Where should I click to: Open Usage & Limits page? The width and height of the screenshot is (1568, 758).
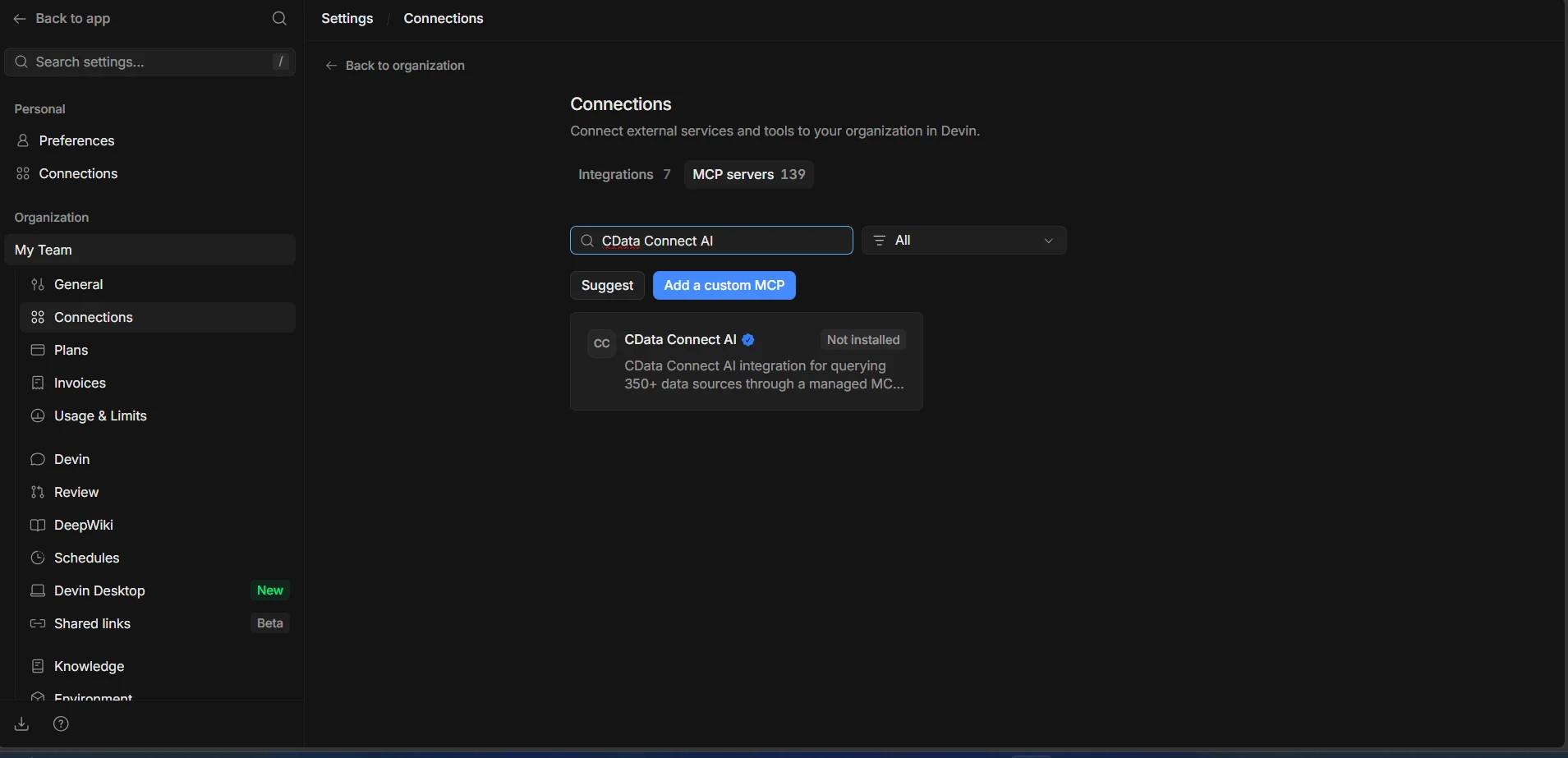point(157,416)
